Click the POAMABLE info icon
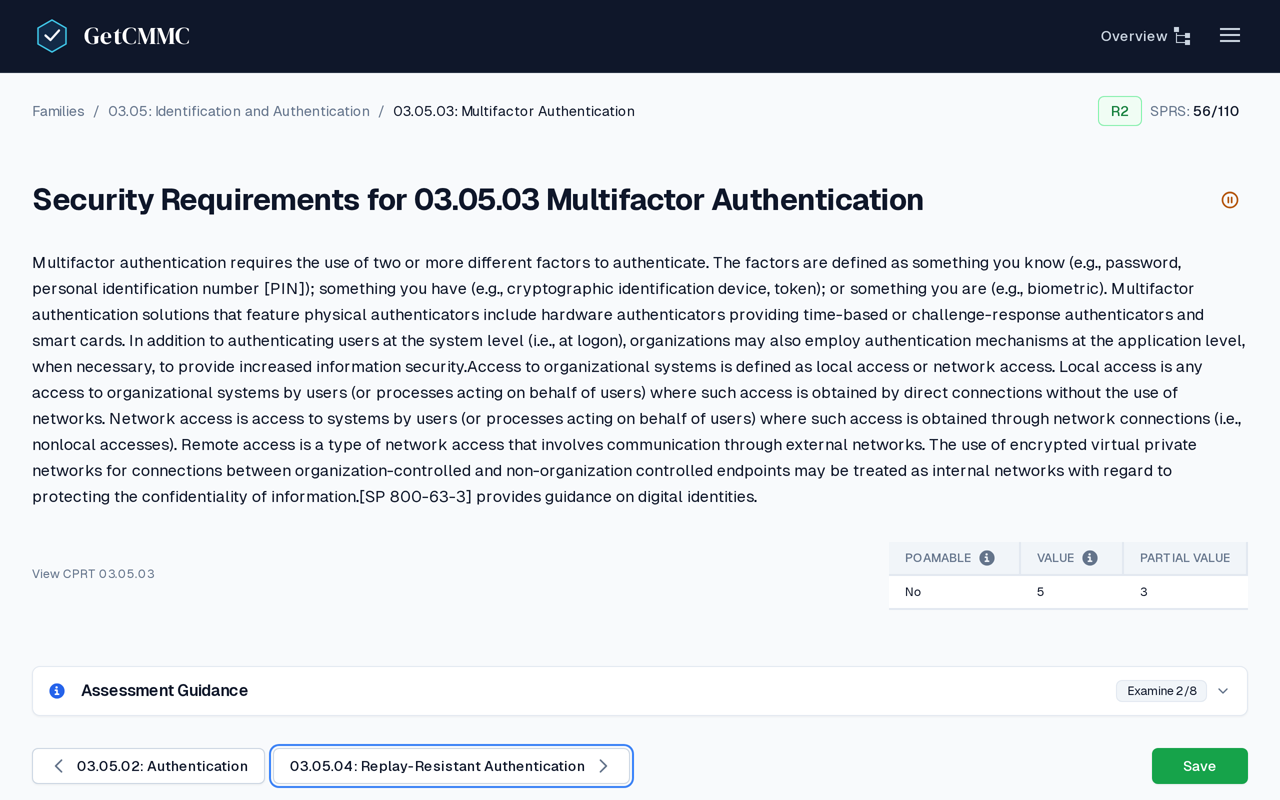1280x800 pixels. (987, 558)
